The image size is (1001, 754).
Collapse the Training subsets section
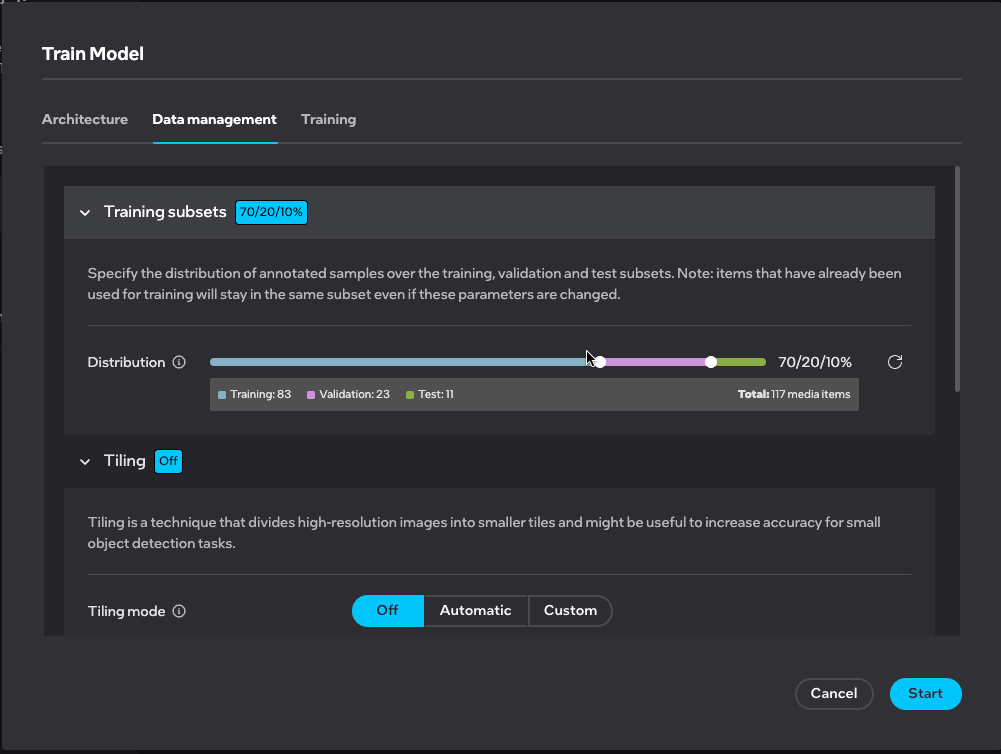84,212
